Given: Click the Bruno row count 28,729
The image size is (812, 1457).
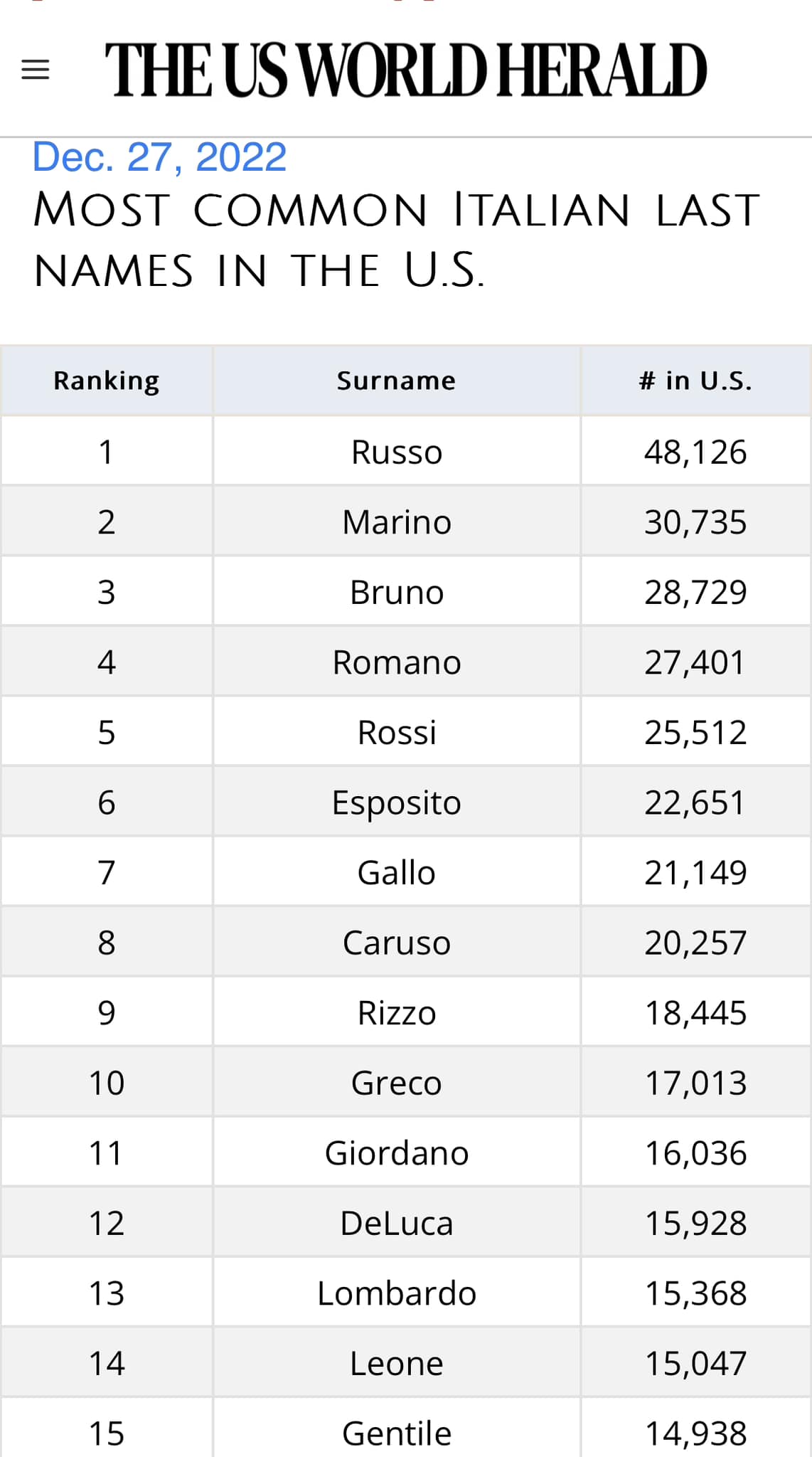Looking at the screenshot, I should tap(696, 592).
